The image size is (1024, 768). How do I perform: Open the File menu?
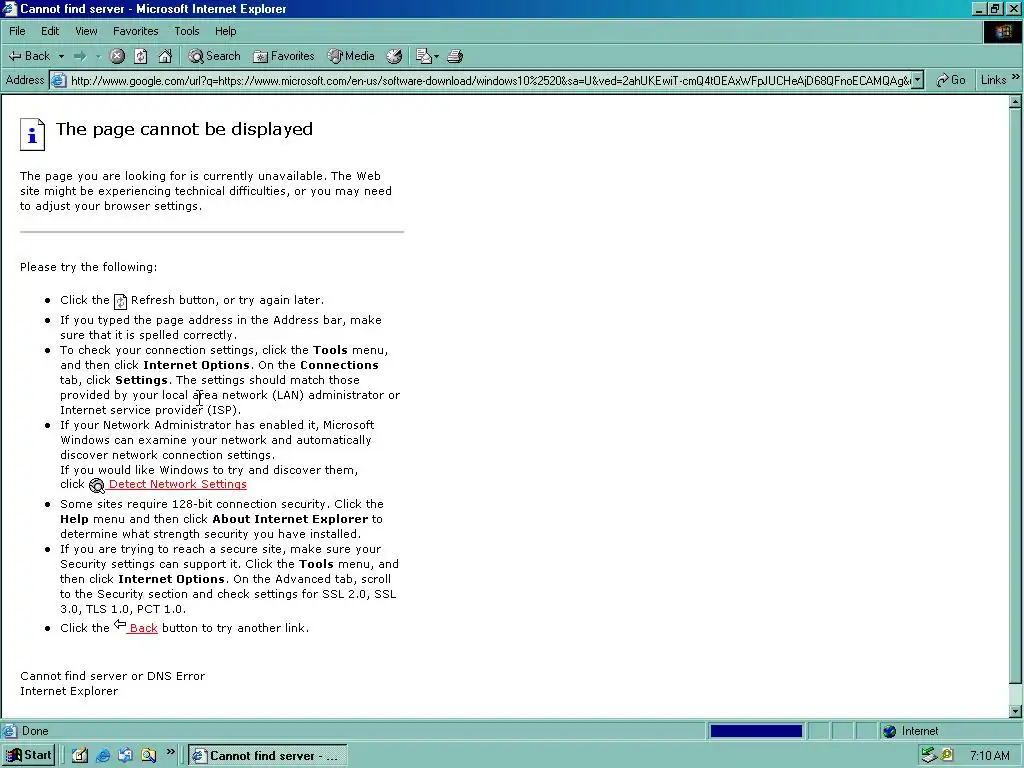point(17,31)
